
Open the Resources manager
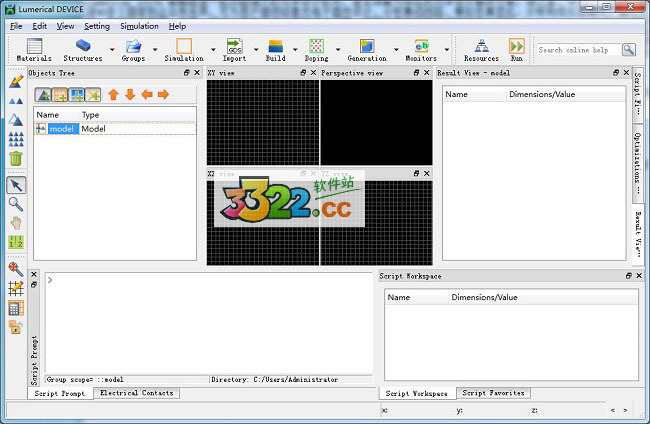pyautogui.click(x=481, y=50)
